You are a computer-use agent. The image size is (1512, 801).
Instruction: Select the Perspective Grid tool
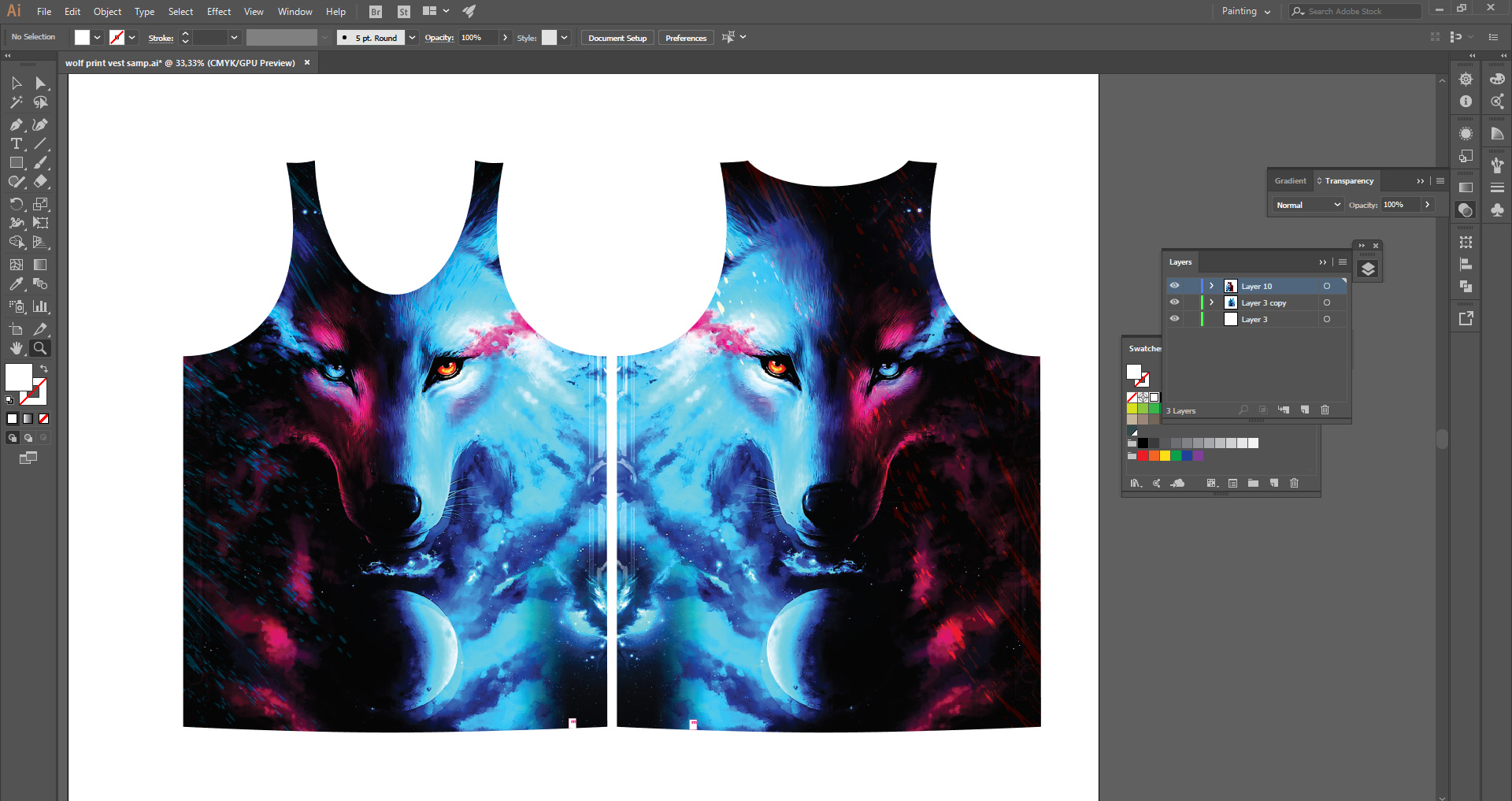(x=40, y=242)
